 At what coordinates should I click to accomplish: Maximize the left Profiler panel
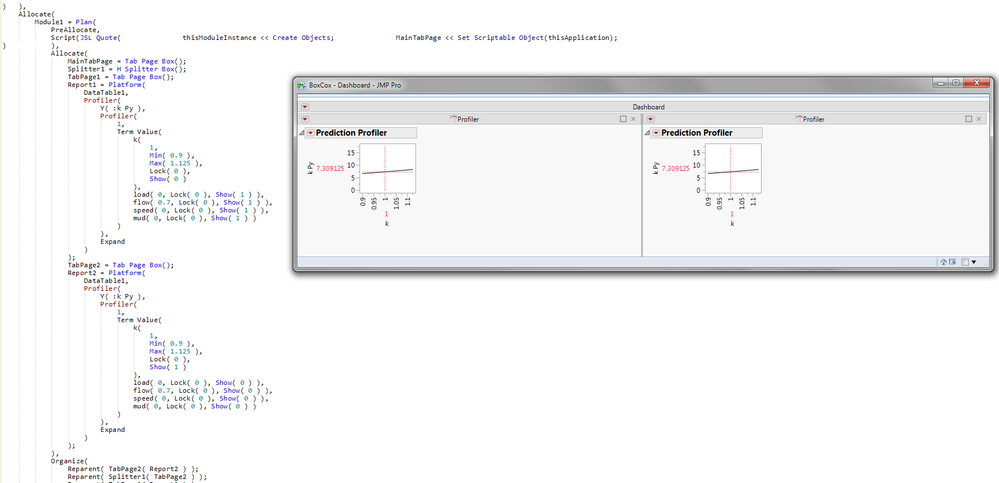point(623,119)
